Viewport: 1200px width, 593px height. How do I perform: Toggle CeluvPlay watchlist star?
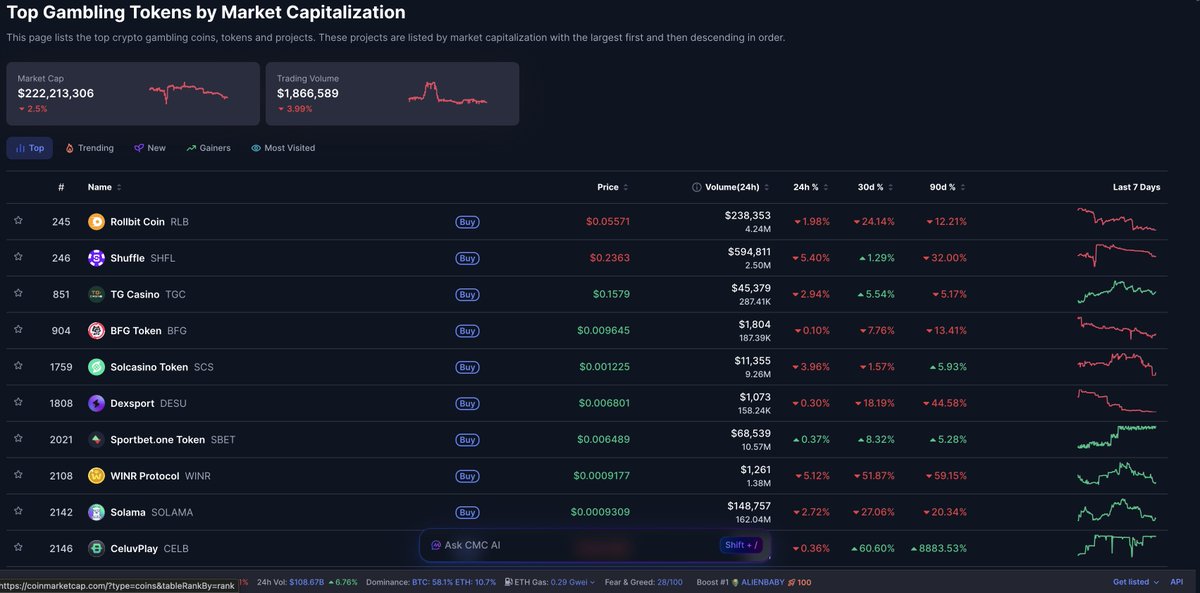click(x=18, y=547)
